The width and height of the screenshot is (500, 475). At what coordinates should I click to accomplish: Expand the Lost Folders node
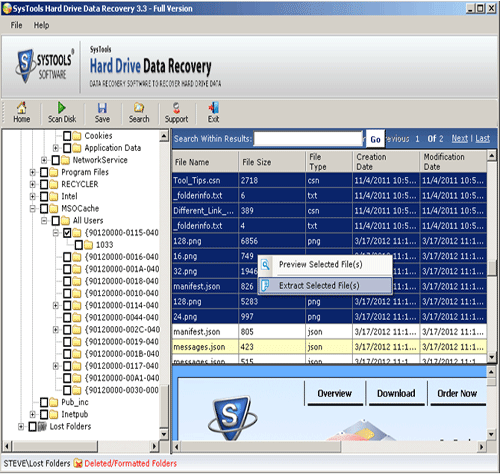21,426
